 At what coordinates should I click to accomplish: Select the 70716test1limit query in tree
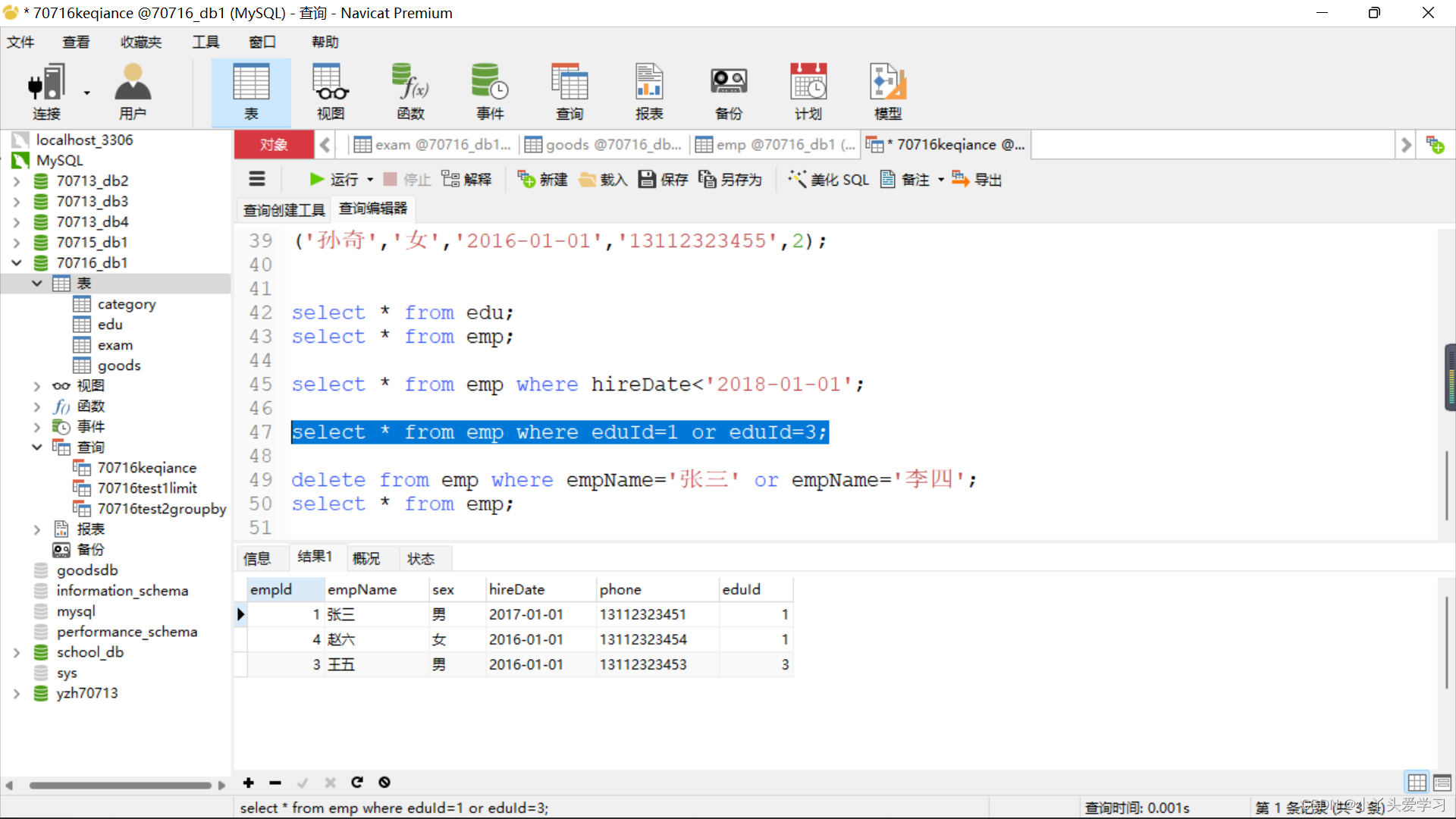(x=147, y=488)
